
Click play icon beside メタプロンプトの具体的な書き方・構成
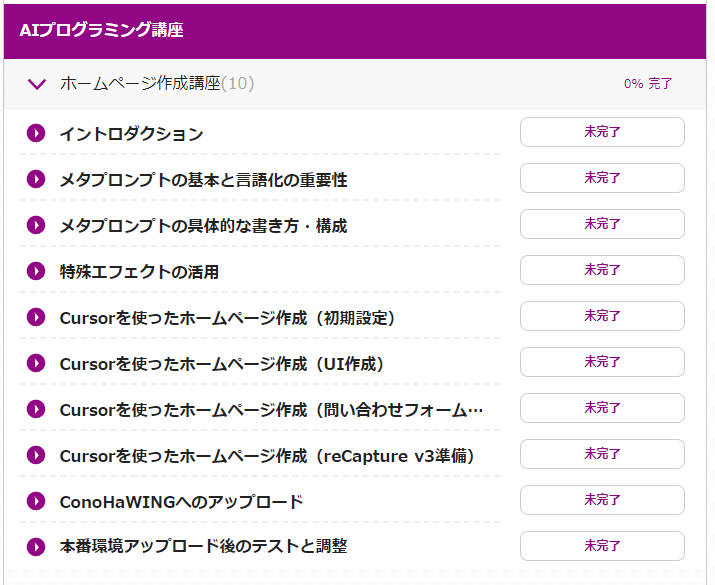pos(36,225)
